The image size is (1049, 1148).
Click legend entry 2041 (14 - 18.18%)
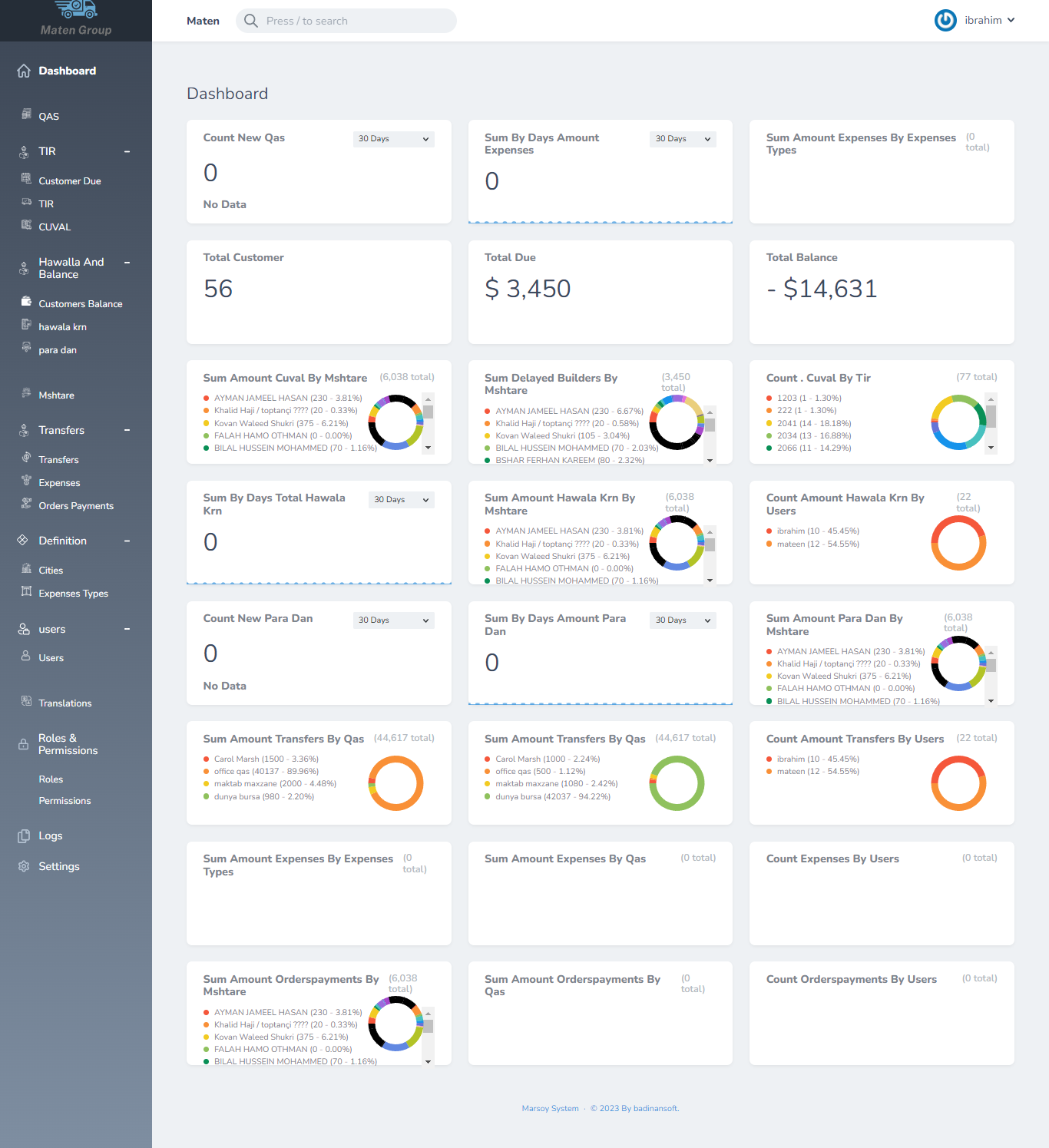click(809, 423)
